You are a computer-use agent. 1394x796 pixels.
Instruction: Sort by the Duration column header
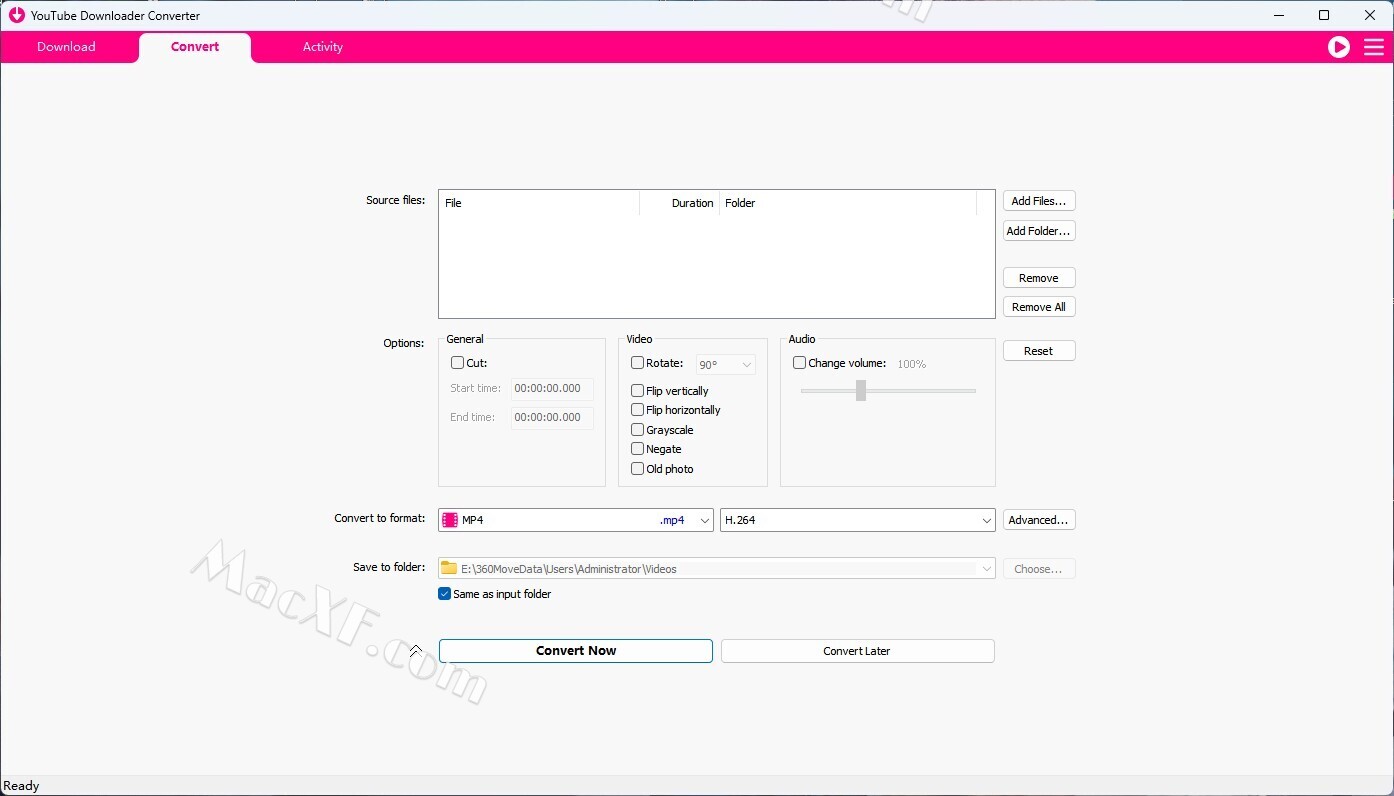[x=680, y=203]
